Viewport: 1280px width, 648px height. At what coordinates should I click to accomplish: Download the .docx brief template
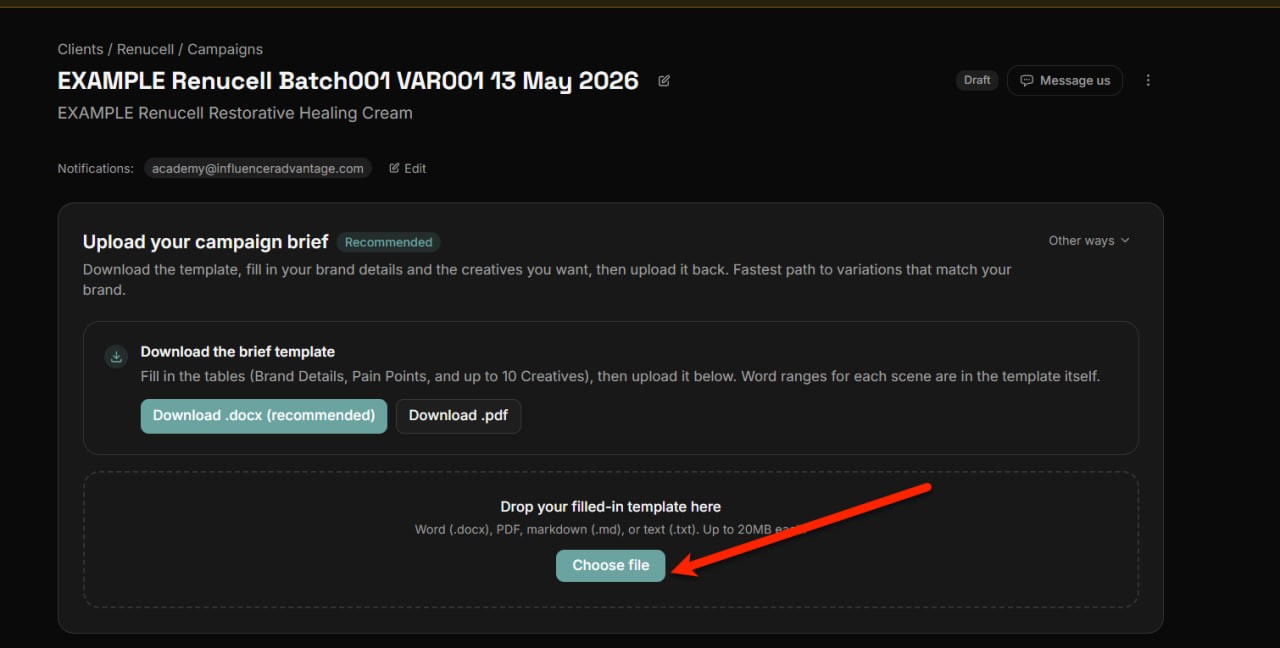click(264, 416)
